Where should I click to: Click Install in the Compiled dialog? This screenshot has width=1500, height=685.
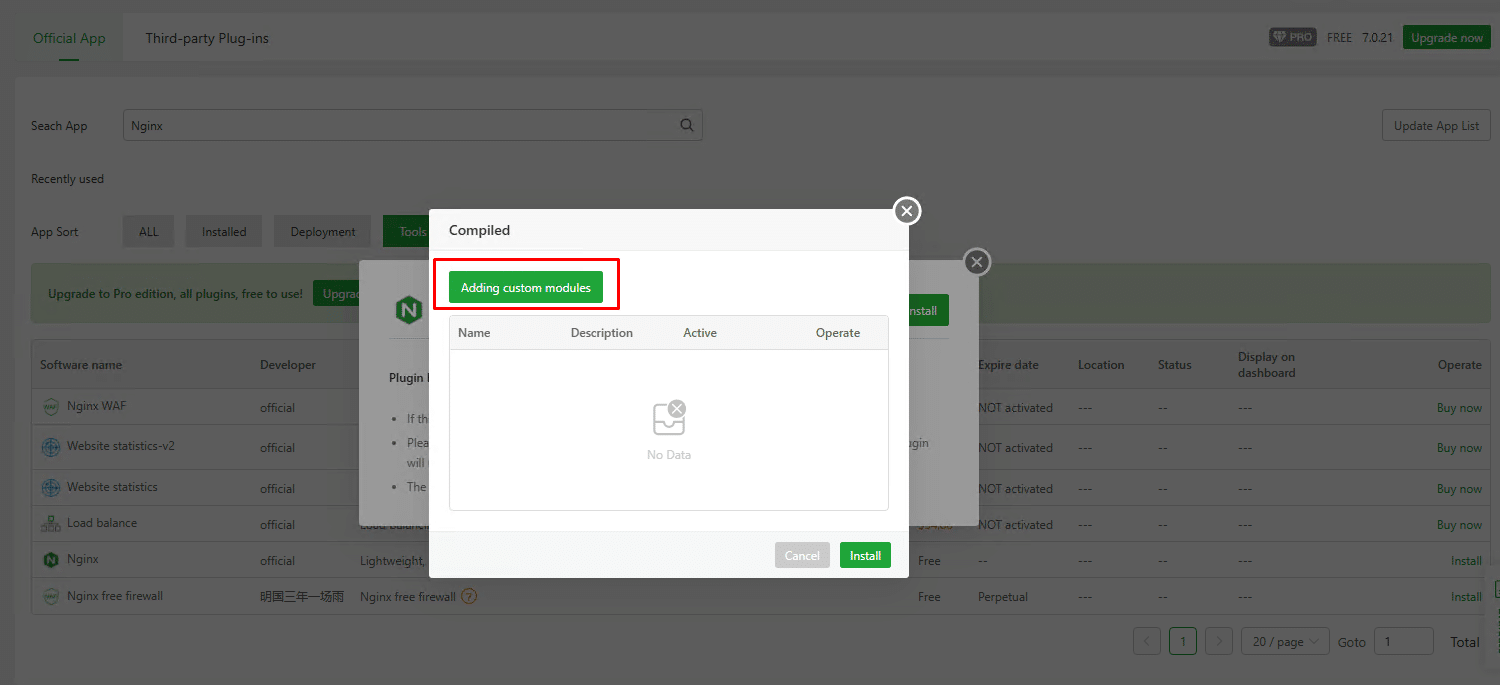click(x=865, y=556)
